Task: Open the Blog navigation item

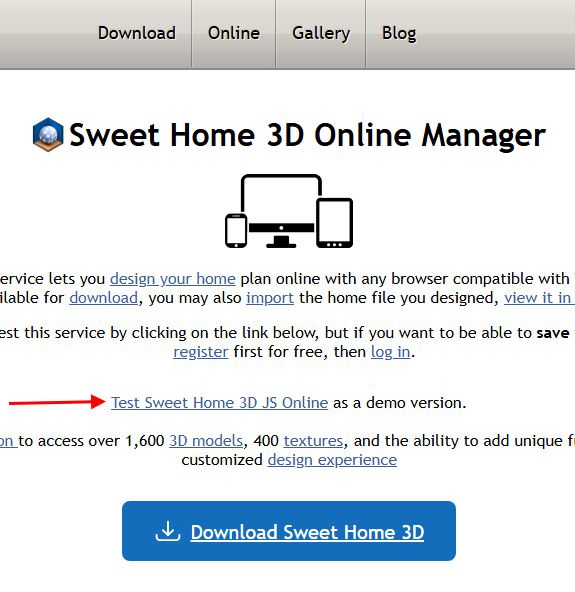Action: click(x=399, y=34)
